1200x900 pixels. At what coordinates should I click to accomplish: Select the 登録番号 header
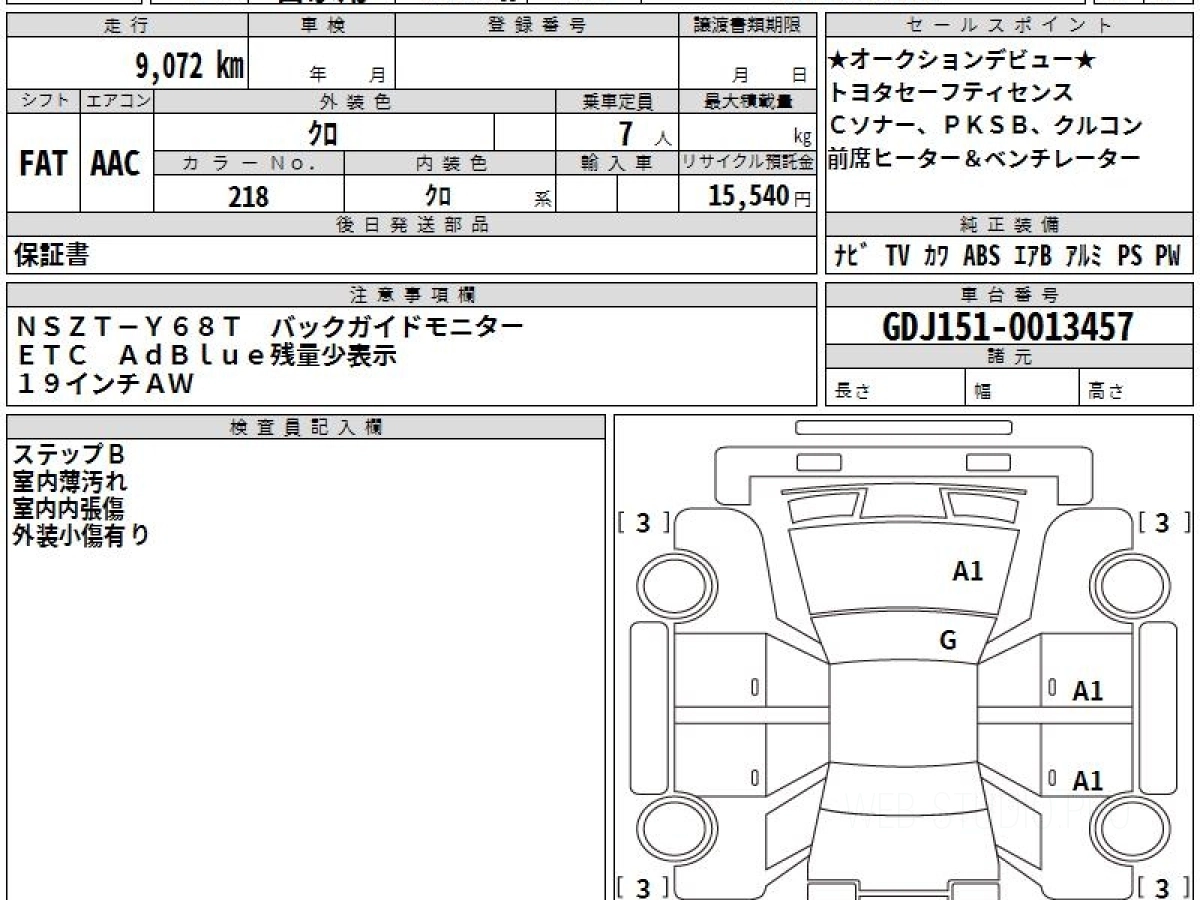[537, 26]
